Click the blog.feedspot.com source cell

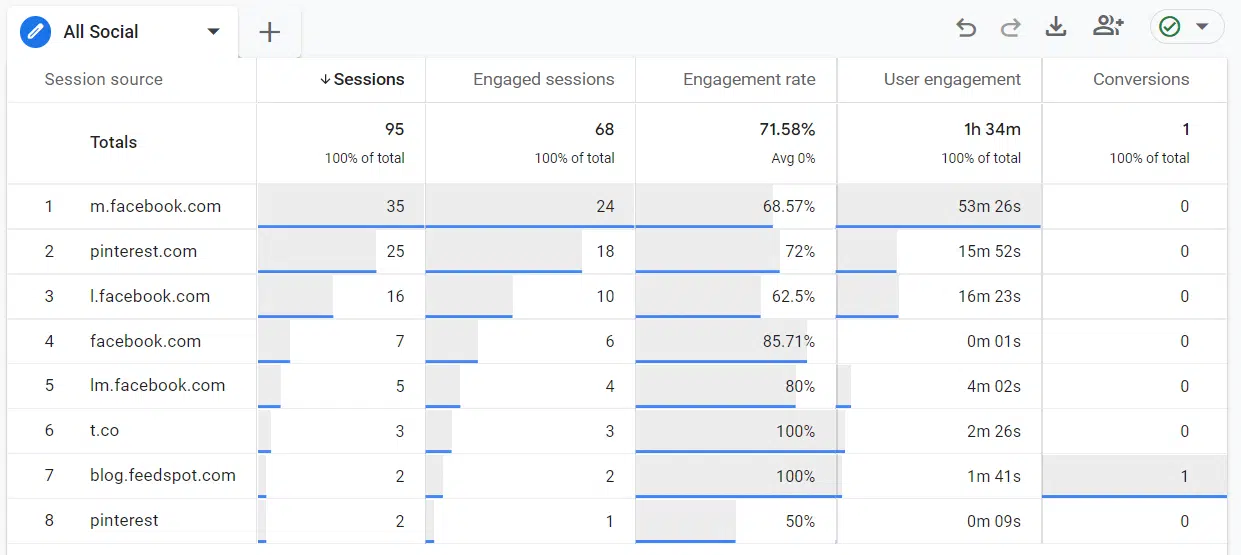pyautogui.click(x=163, y=476)
